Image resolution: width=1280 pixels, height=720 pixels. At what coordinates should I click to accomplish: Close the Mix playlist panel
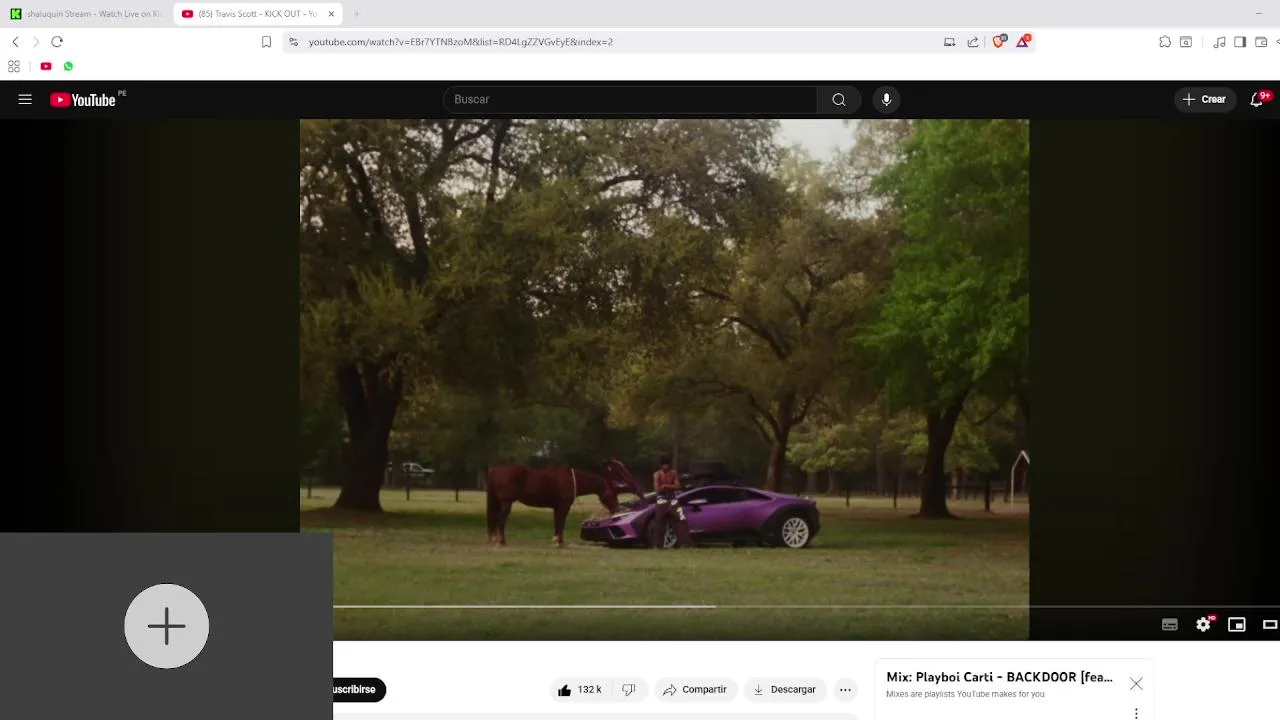click(x=1136, y=684)
